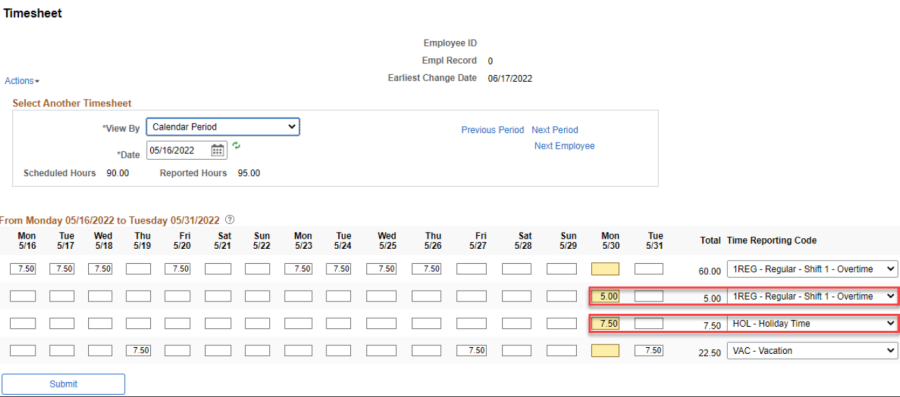Open the Next Employee link

click(564, 146)
